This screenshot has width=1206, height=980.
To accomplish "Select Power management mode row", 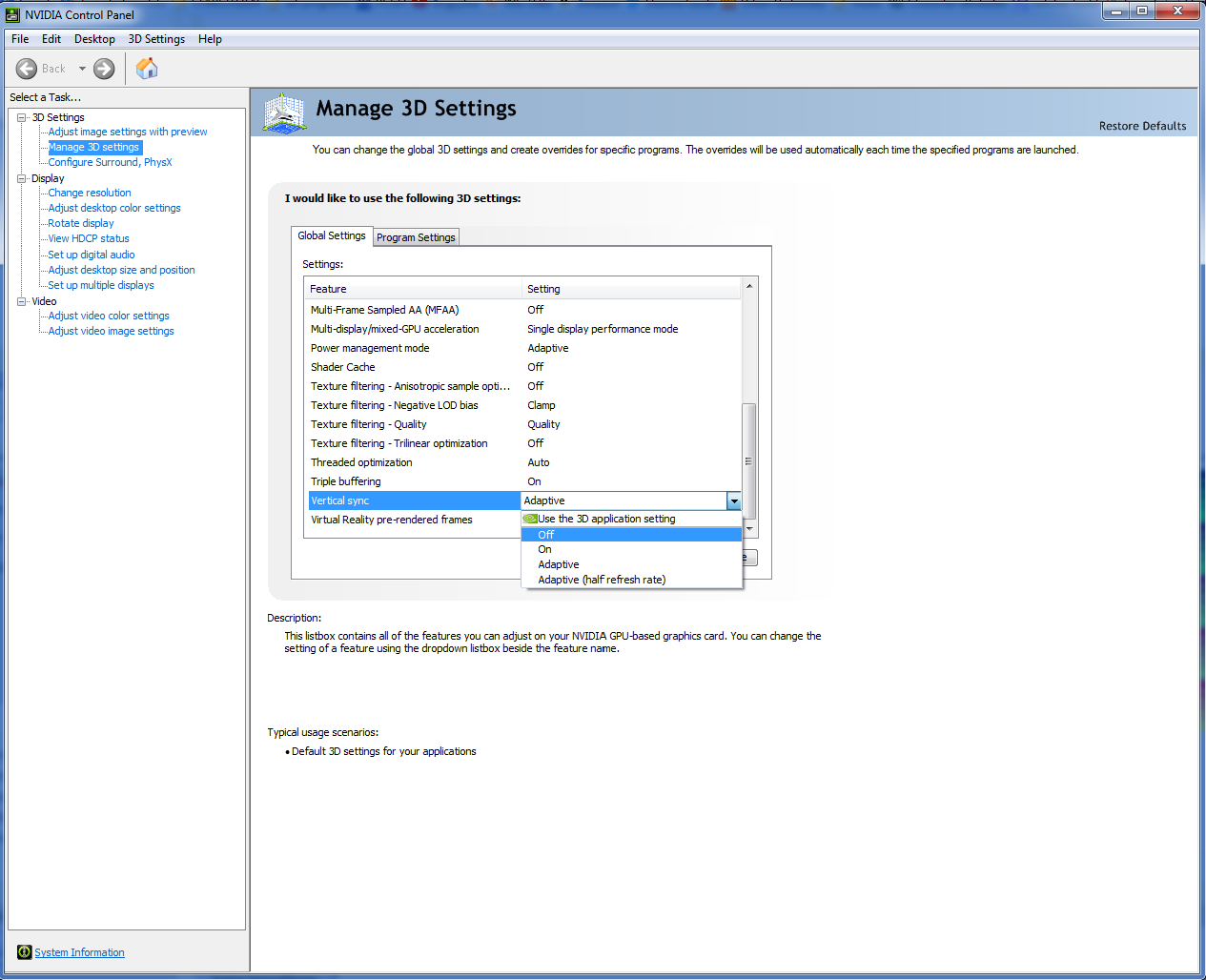I will pyautogui.click(x=522, y=348).
